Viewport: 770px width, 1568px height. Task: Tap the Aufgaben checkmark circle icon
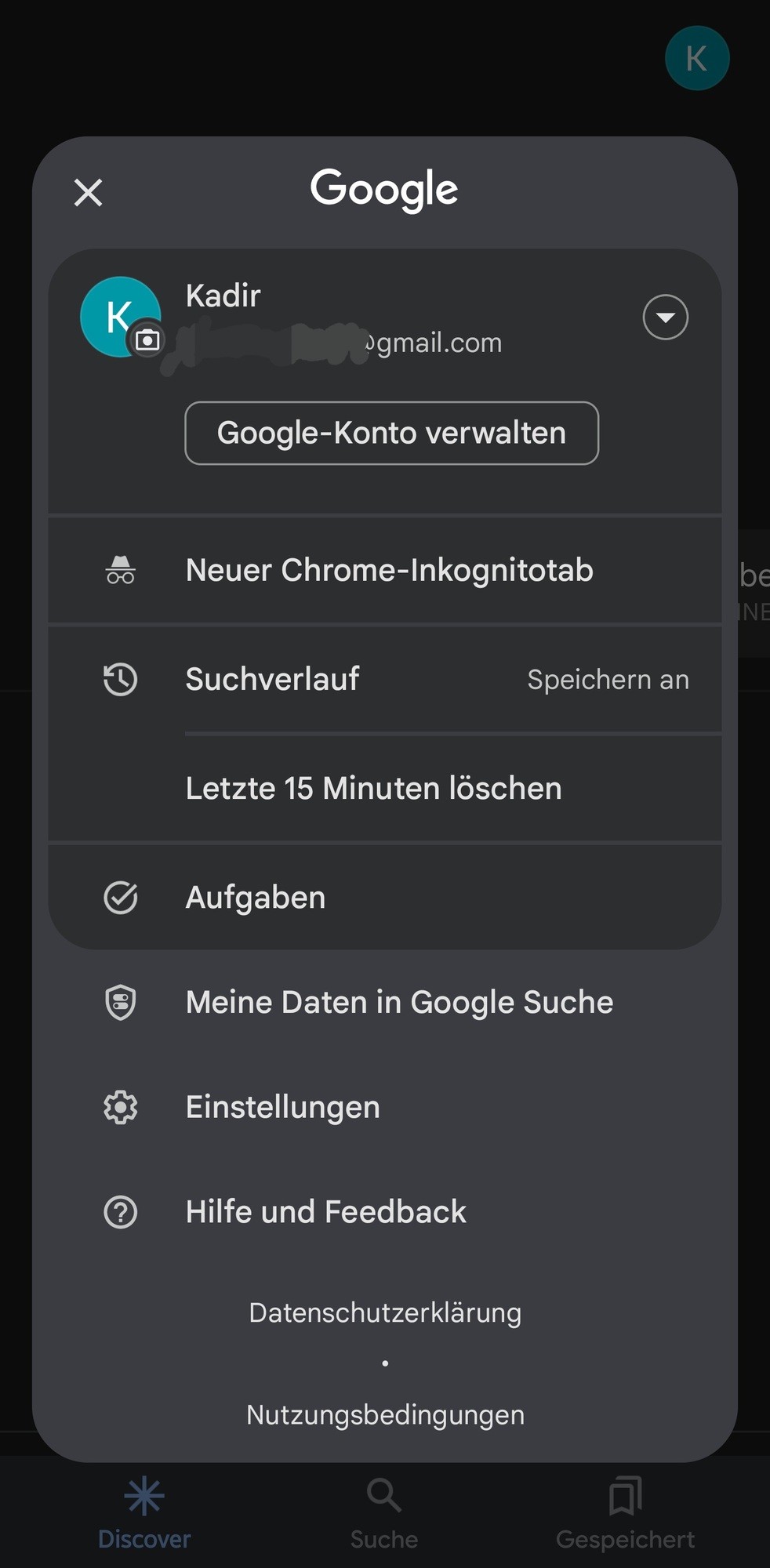(x=120, y=898)
